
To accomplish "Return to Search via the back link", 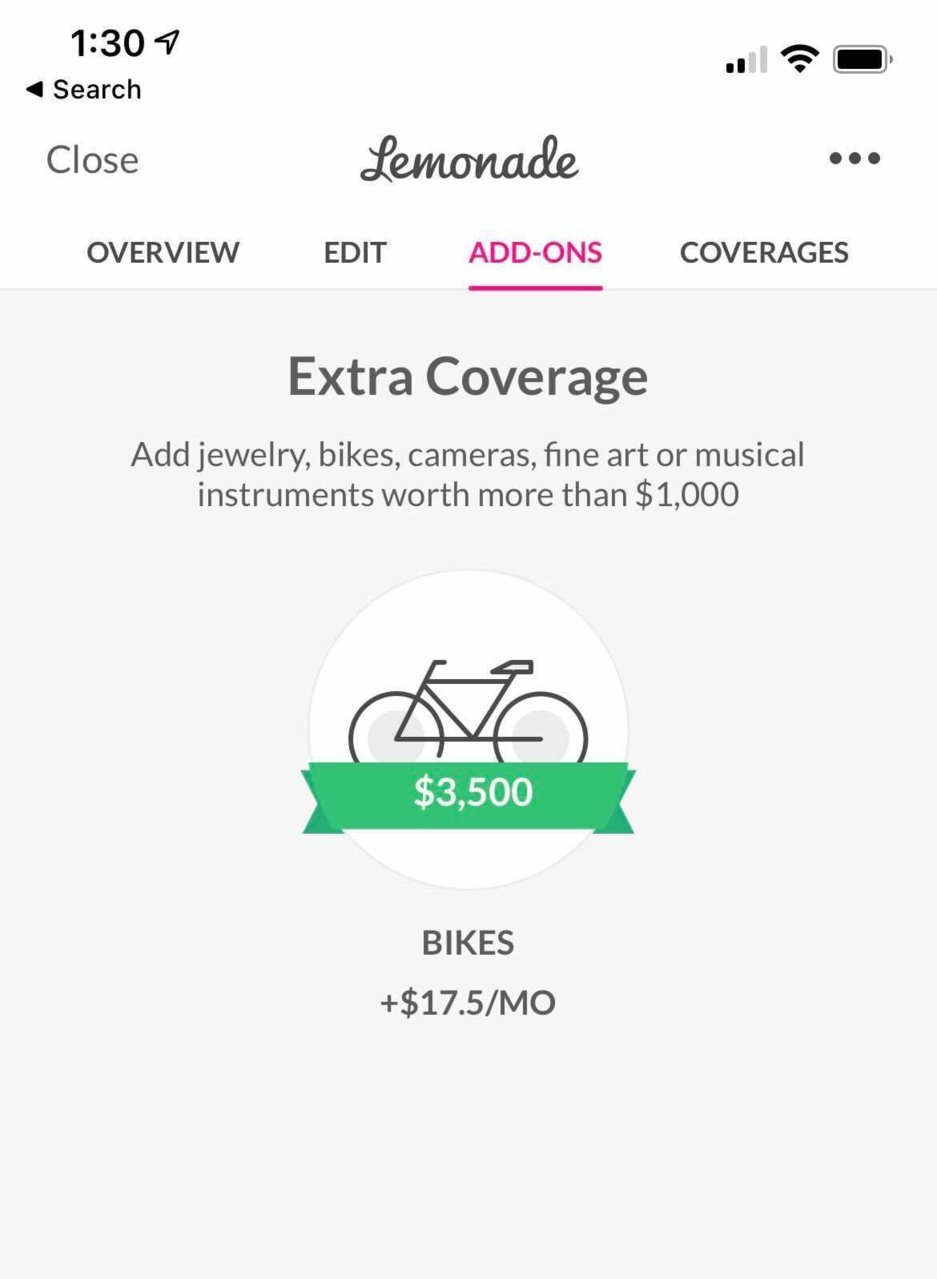I will coord(83,89).
